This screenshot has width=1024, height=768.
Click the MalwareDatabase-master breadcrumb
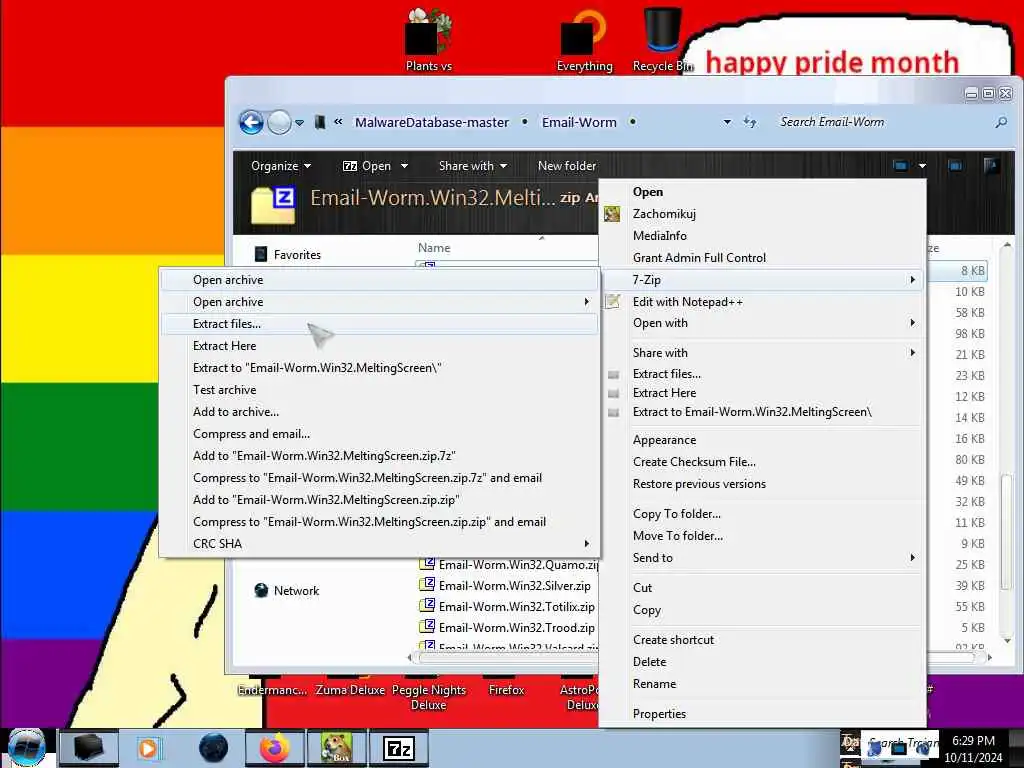click(x=432, y=122)
